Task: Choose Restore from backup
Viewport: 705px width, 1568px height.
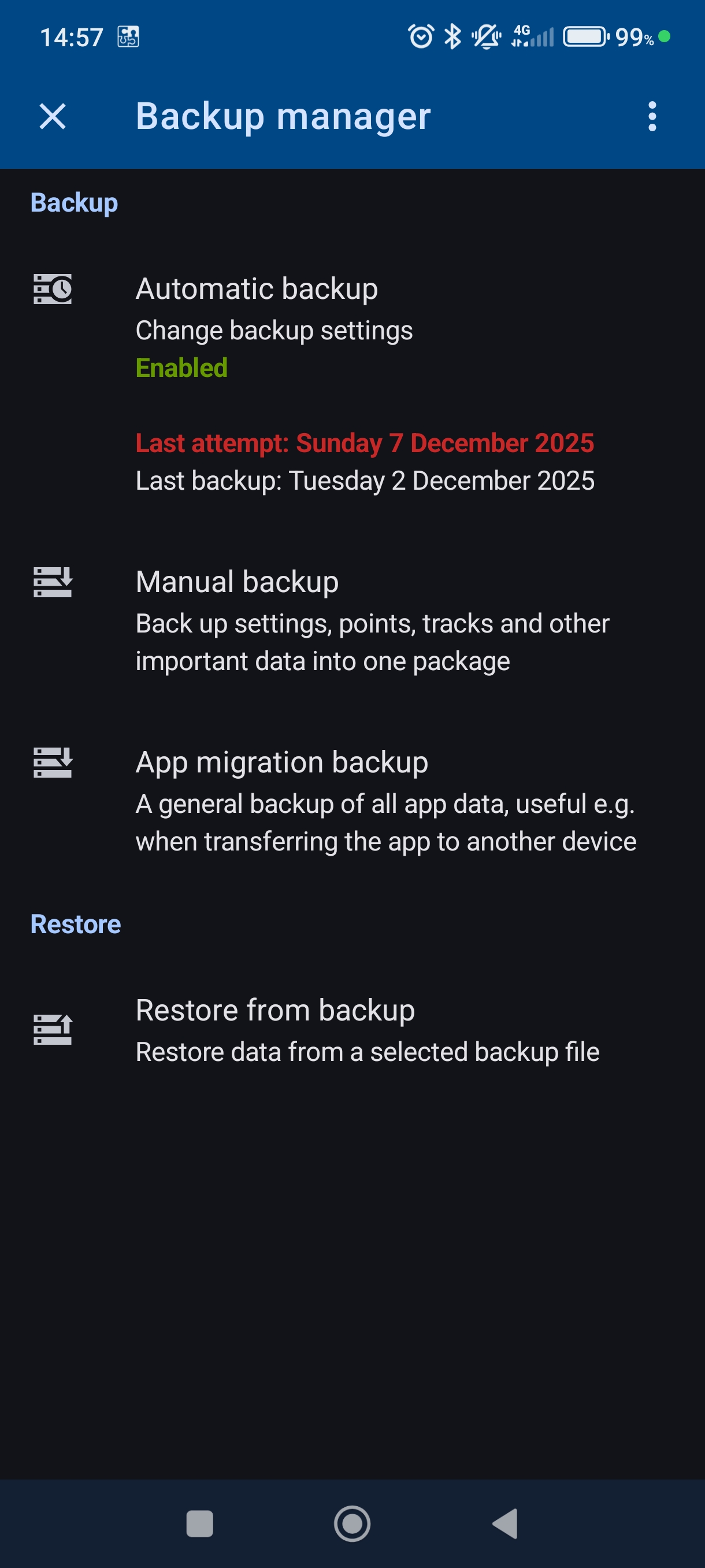Action: click(275, 1011)
